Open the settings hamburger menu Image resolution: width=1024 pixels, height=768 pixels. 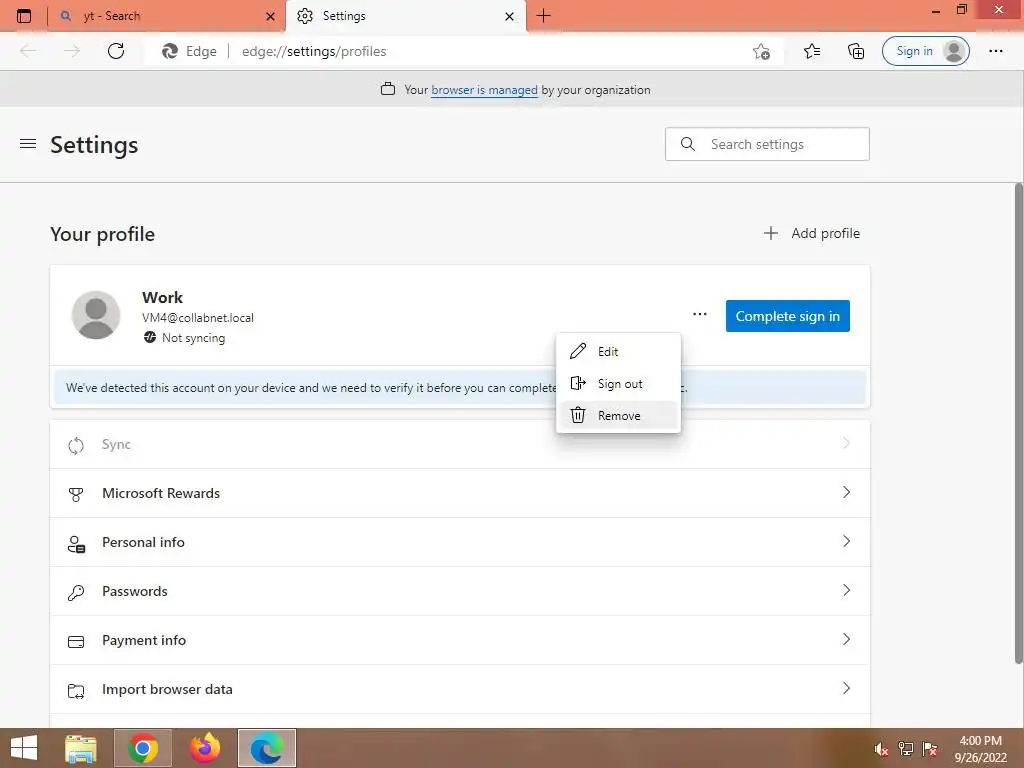coord(28,143)
